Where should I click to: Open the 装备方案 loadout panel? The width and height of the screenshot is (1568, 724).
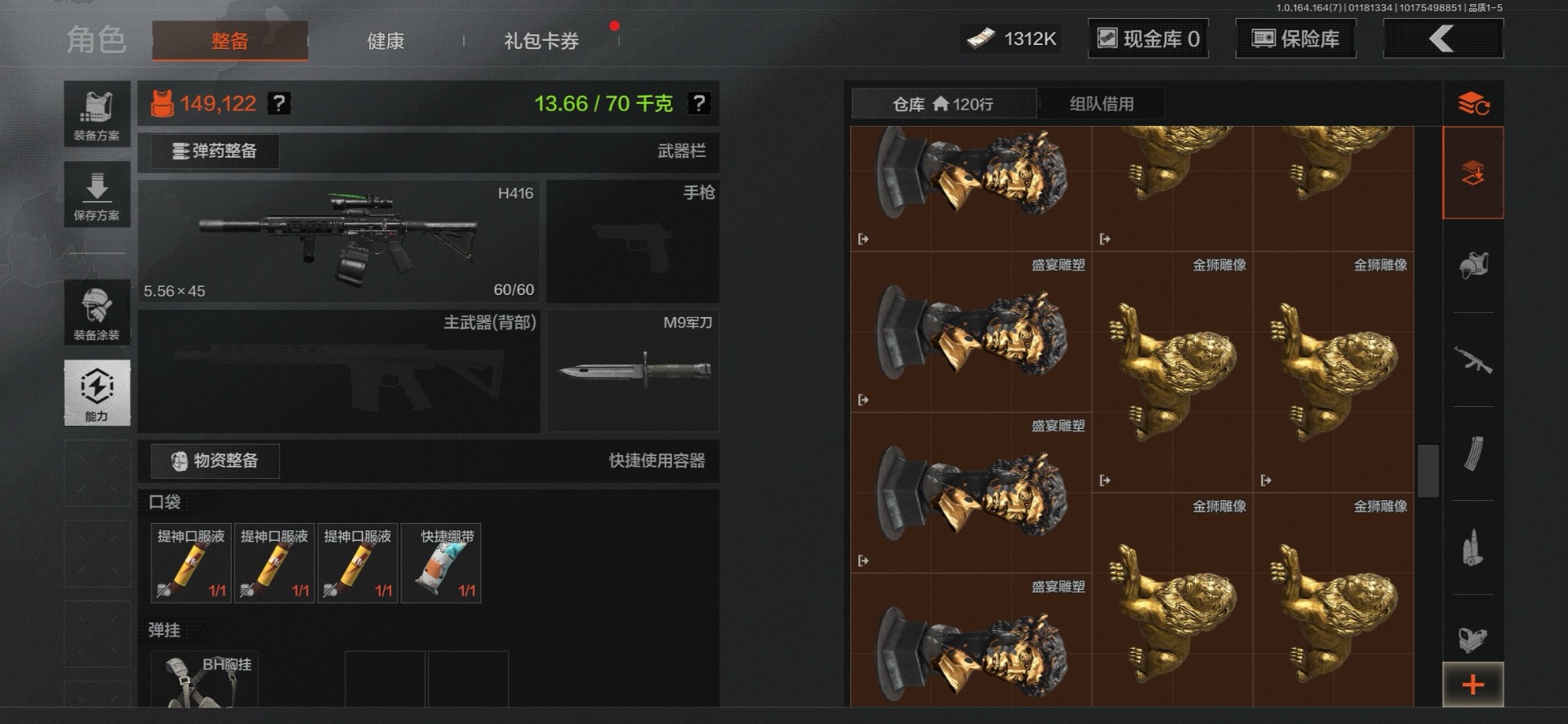[97, 114]
